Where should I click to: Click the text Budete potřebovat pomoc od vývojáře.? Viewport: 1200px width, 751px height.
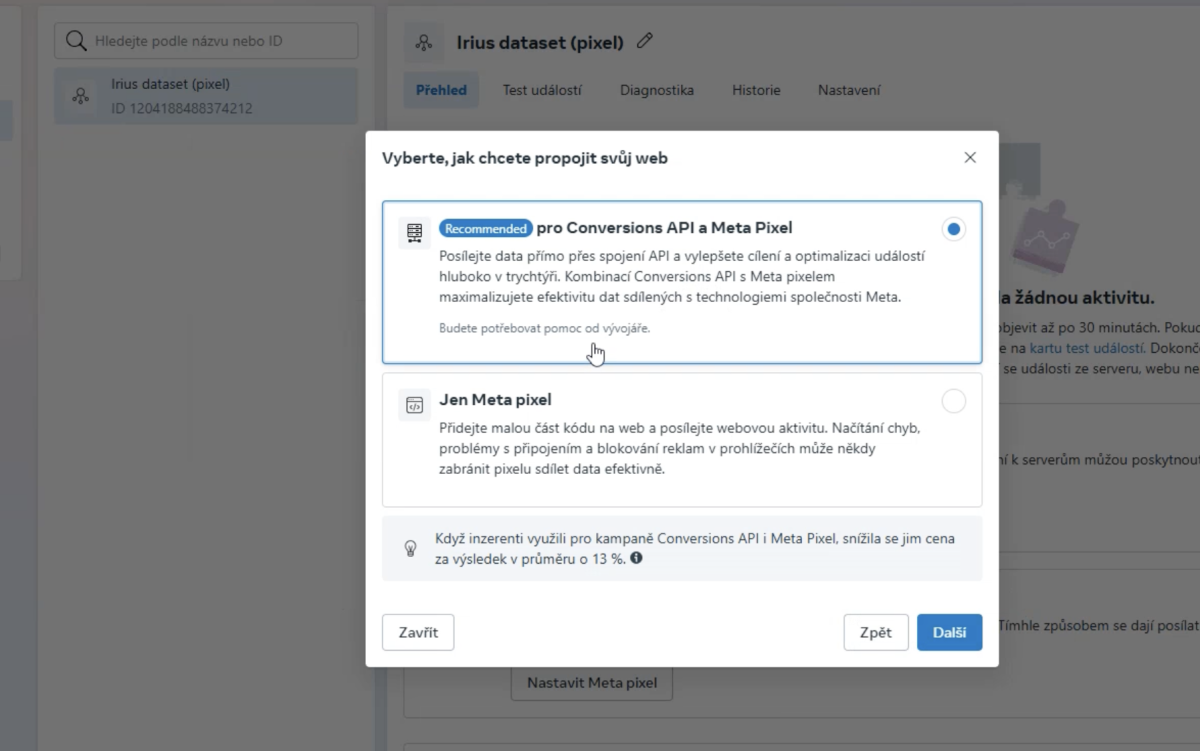(x=545, y=328)
